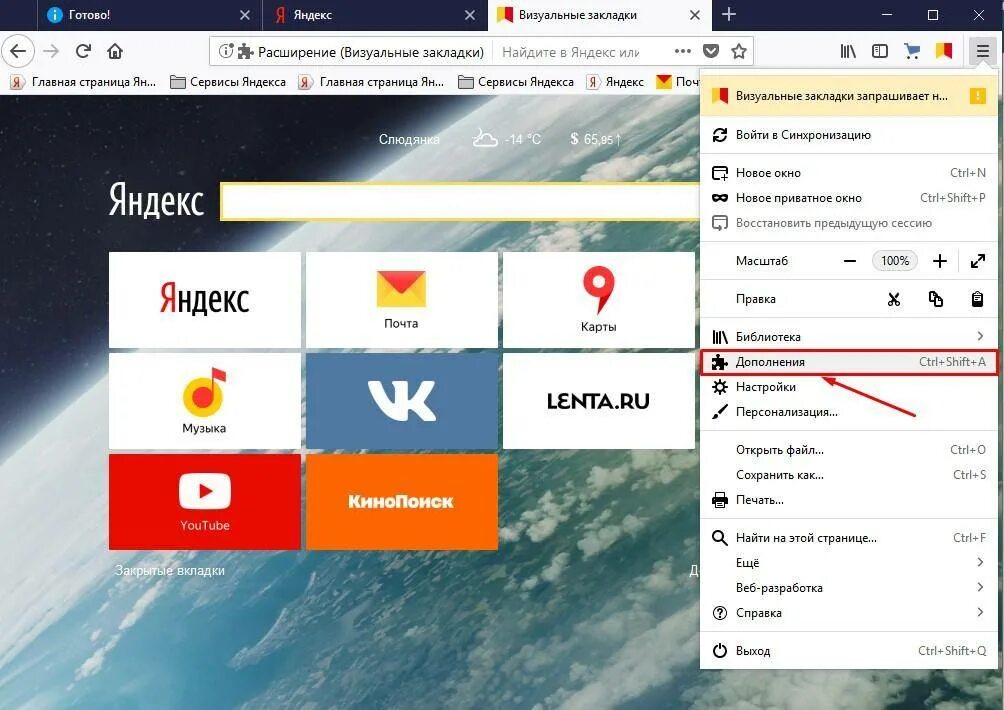This screenshot has width=1004, height=710.
Task: Go back with the back arrow button
Action: pos(18,51)
